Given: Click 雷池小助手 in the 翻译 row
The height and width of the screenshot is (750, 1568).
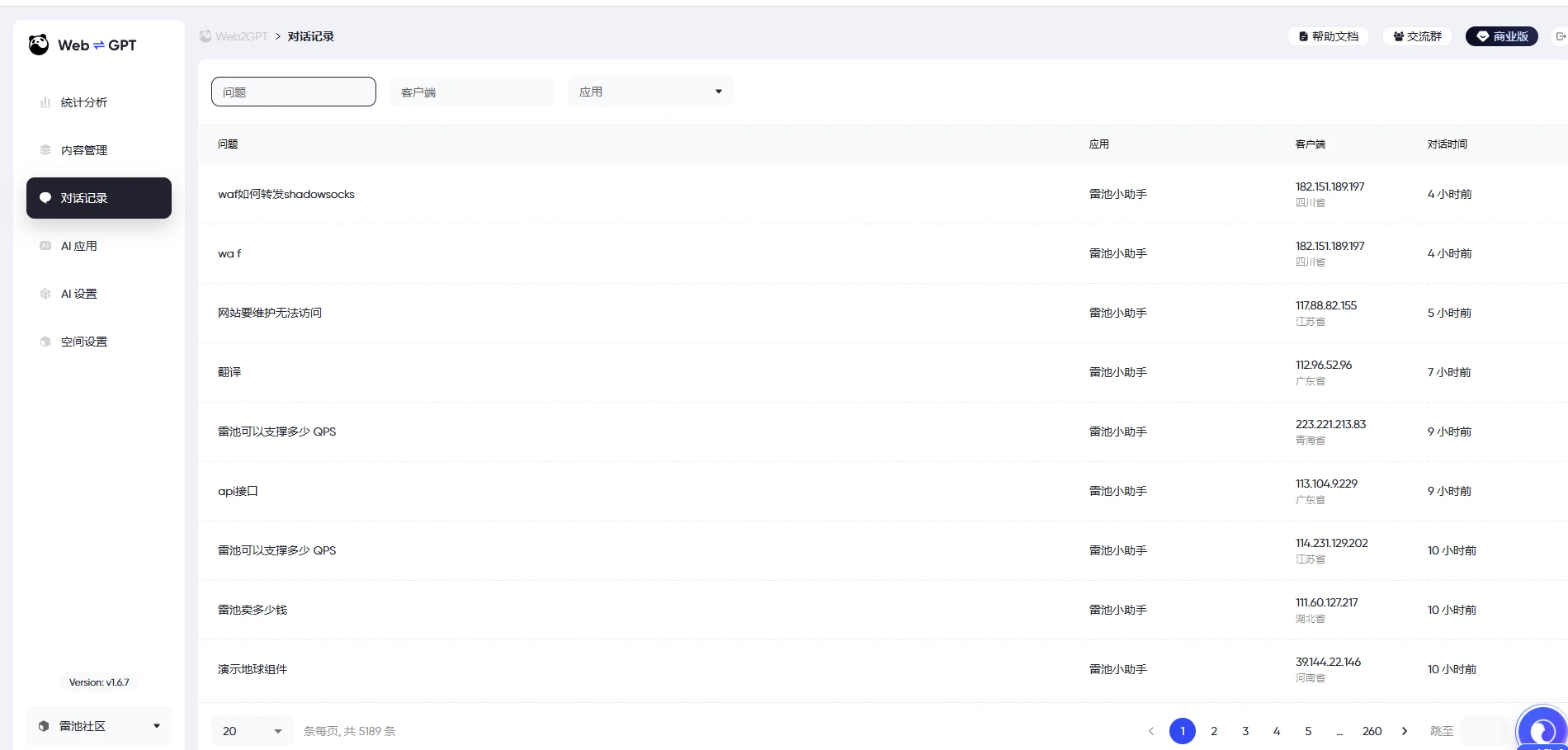Looking at the screenshot, I should (1118, 373).
